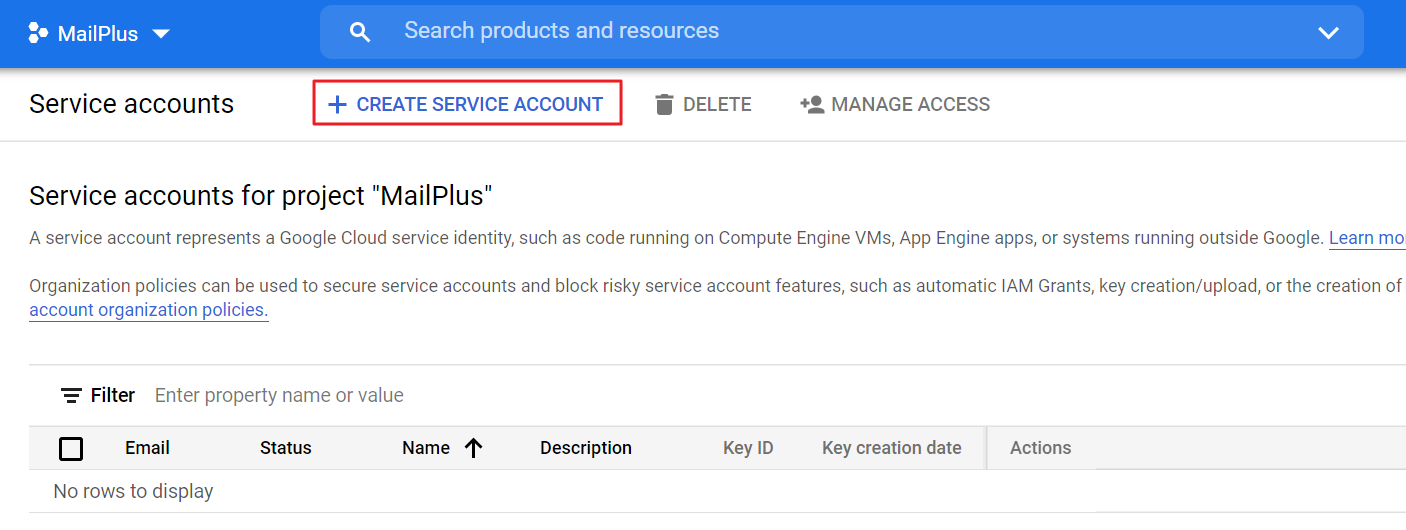Screen dimensions: 1406x530
Task: Open Manage Access
Action: (x=895, y=104)
